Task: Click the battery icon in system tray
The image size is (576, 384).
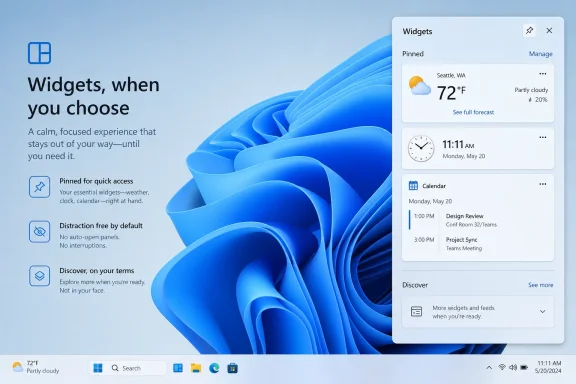Action: click(x=524, y=367)
